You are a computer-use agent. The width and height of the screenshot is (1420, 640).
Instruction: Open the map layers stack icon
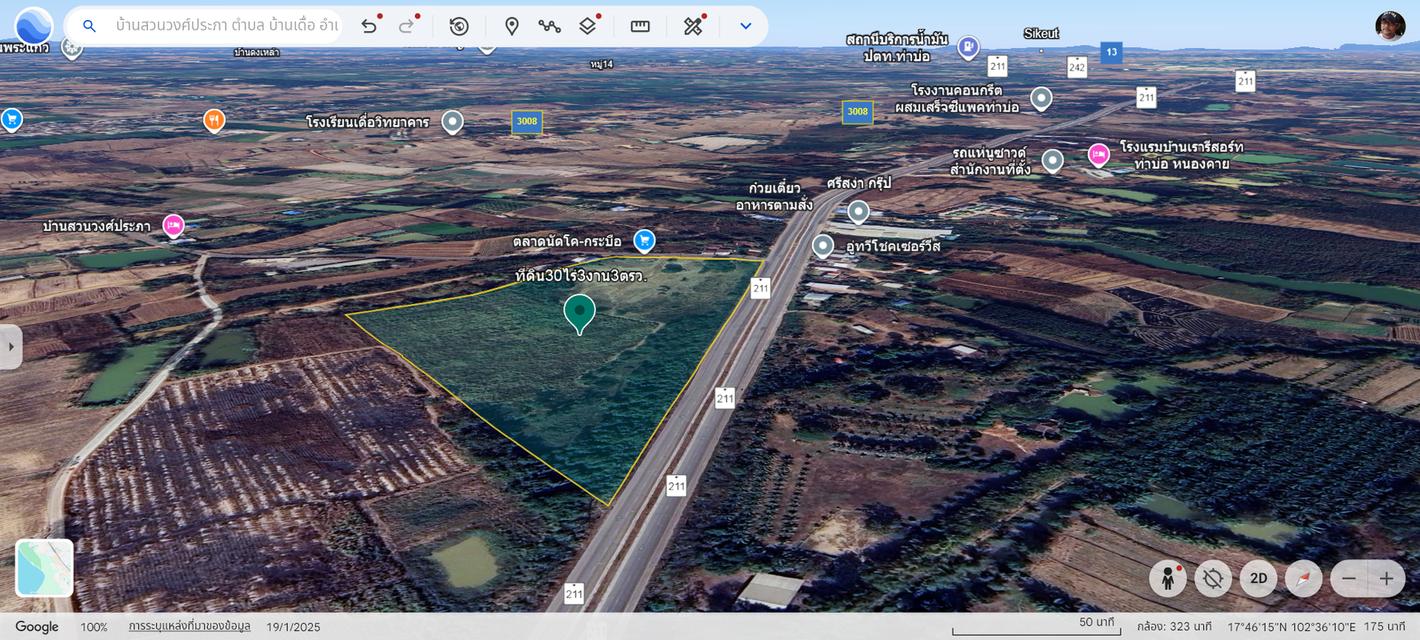pos(588,26)
